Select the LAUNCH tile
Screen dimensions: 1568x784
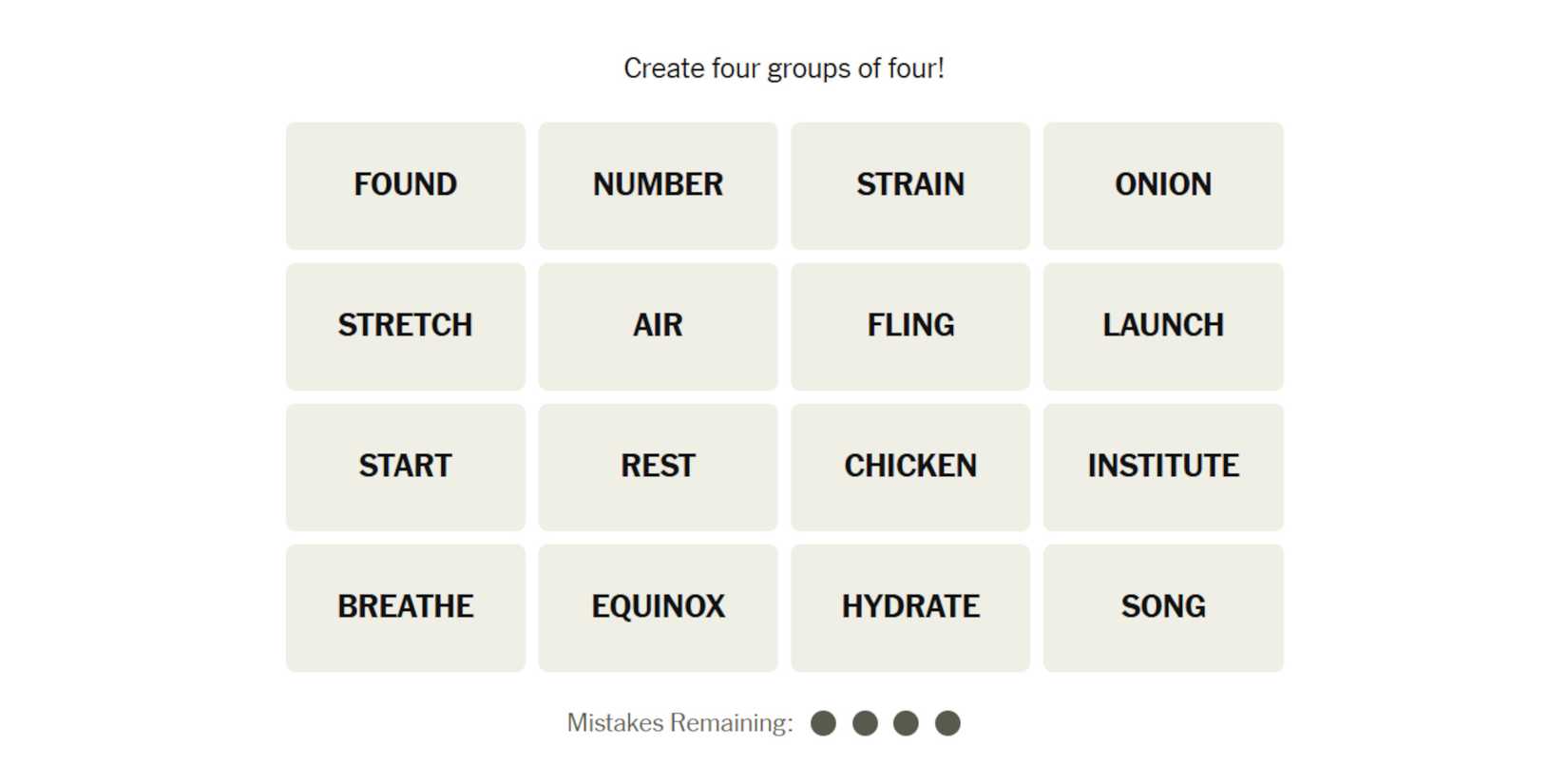1163,326
